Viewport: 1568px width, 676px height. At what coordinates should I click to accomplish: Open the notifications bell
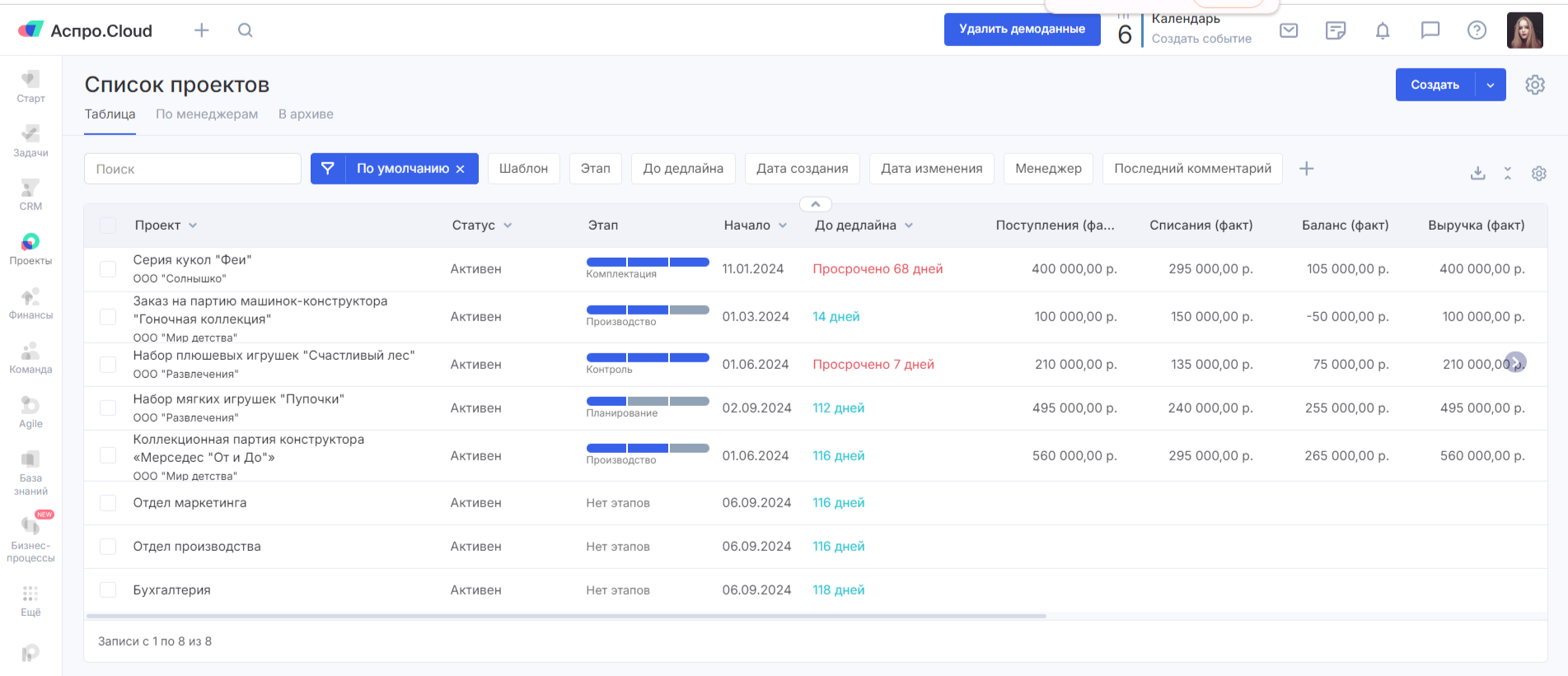(1383, 30)
